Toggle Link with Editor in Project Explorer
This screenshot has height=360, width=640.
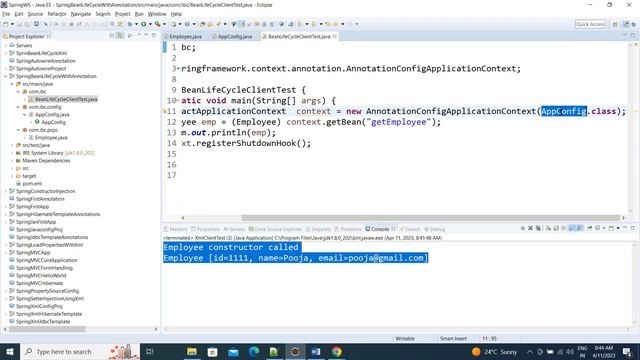[120, 36]
